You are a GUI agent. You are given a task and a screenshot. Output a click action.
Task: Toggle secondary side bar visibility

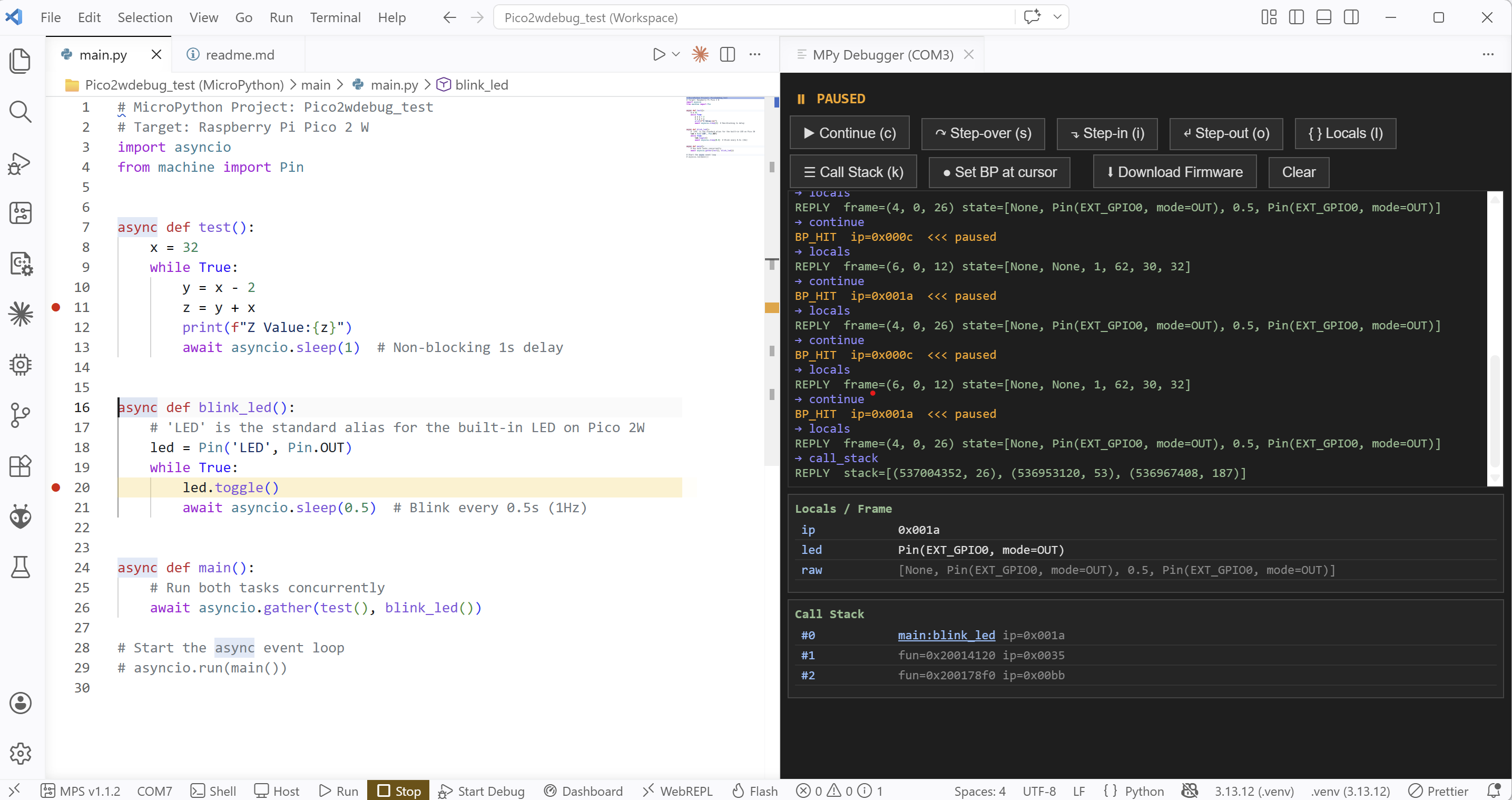coord(1351,17)
